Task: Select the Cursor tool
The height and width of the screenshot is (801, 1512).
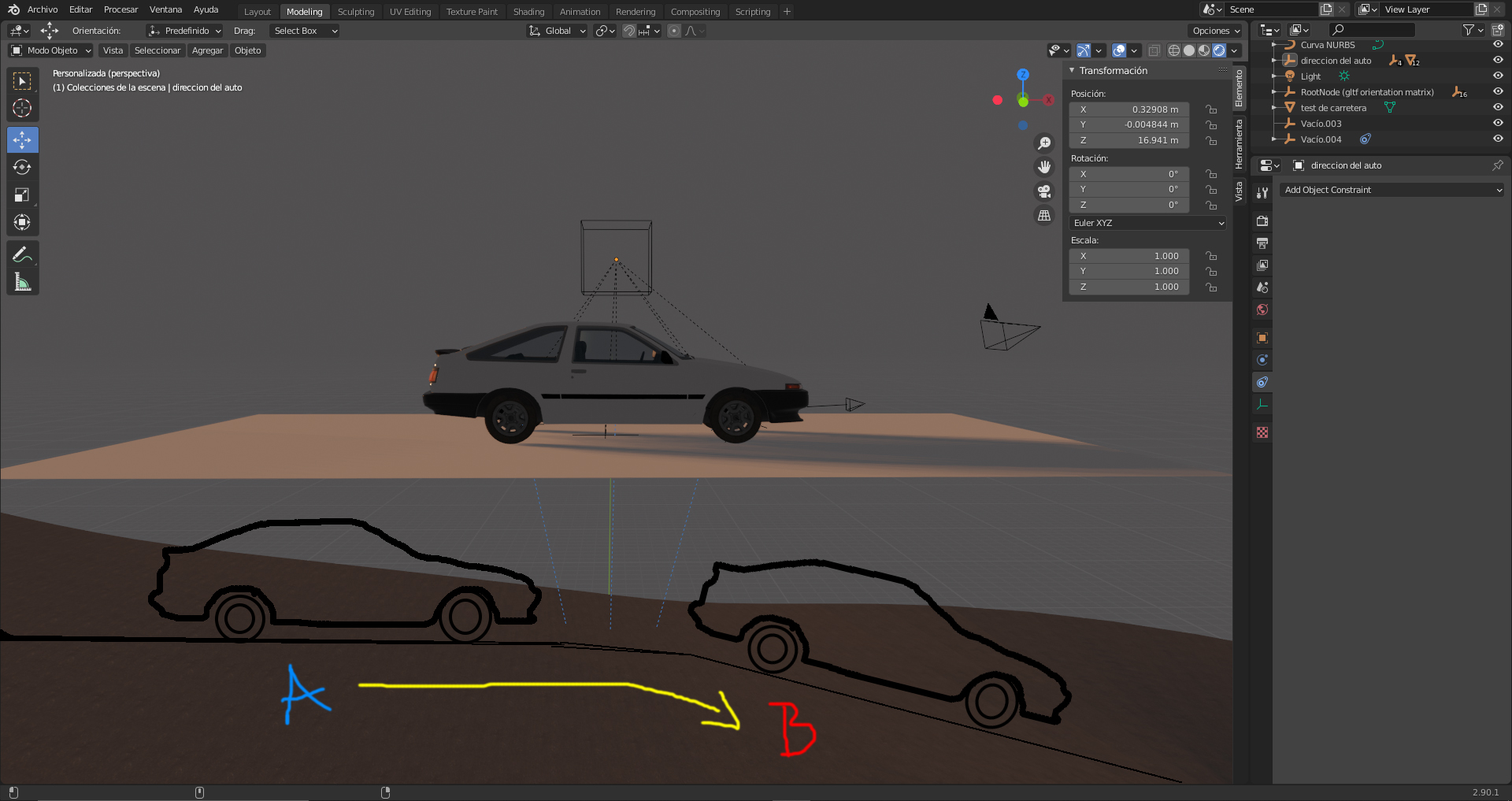Action: click(x=22, y=108)
